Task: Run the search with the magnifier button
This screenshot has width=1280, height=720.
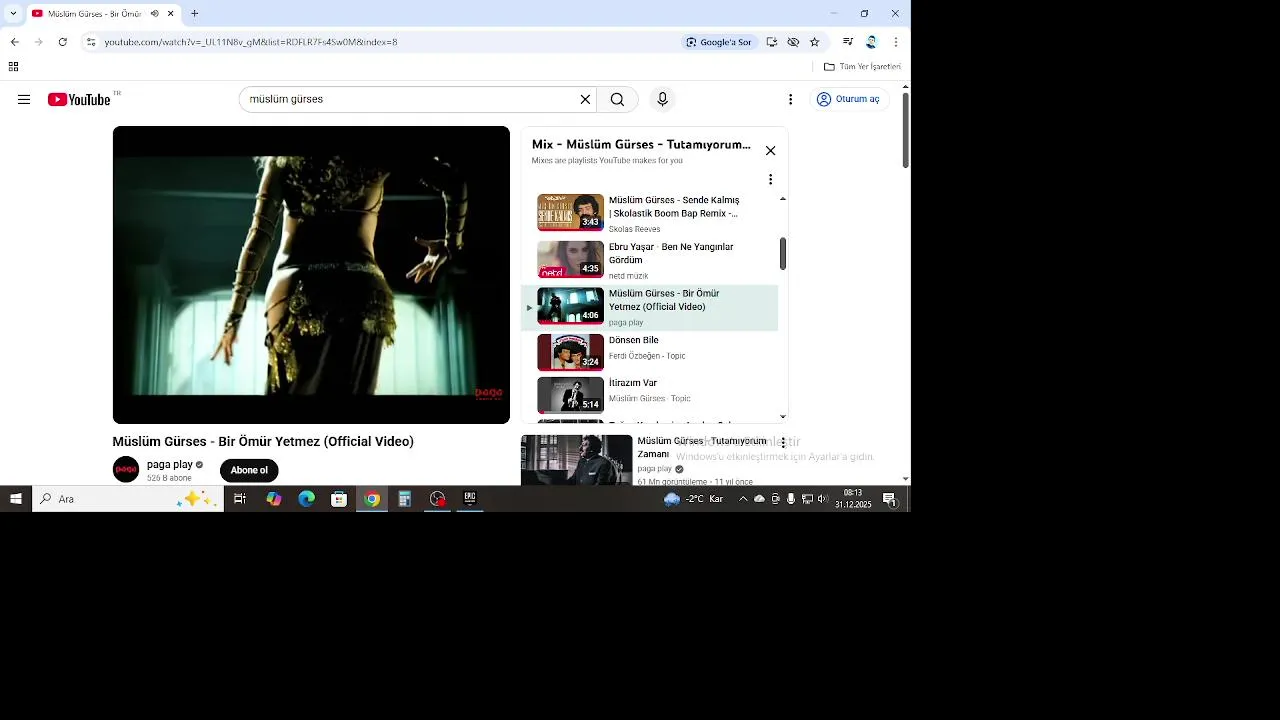Action: [617, 99]
